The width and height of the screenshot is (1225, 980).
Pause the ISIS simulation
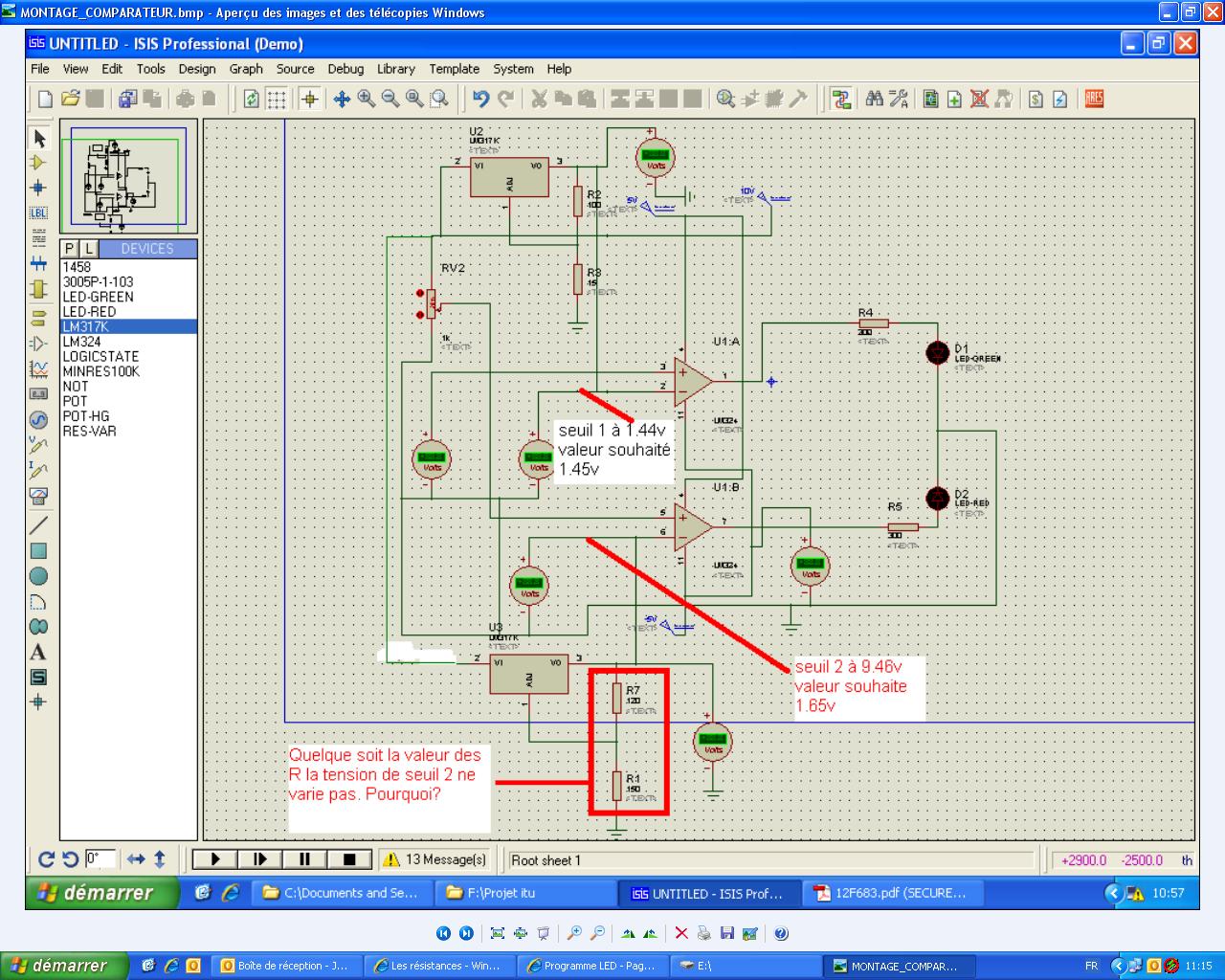304,859
